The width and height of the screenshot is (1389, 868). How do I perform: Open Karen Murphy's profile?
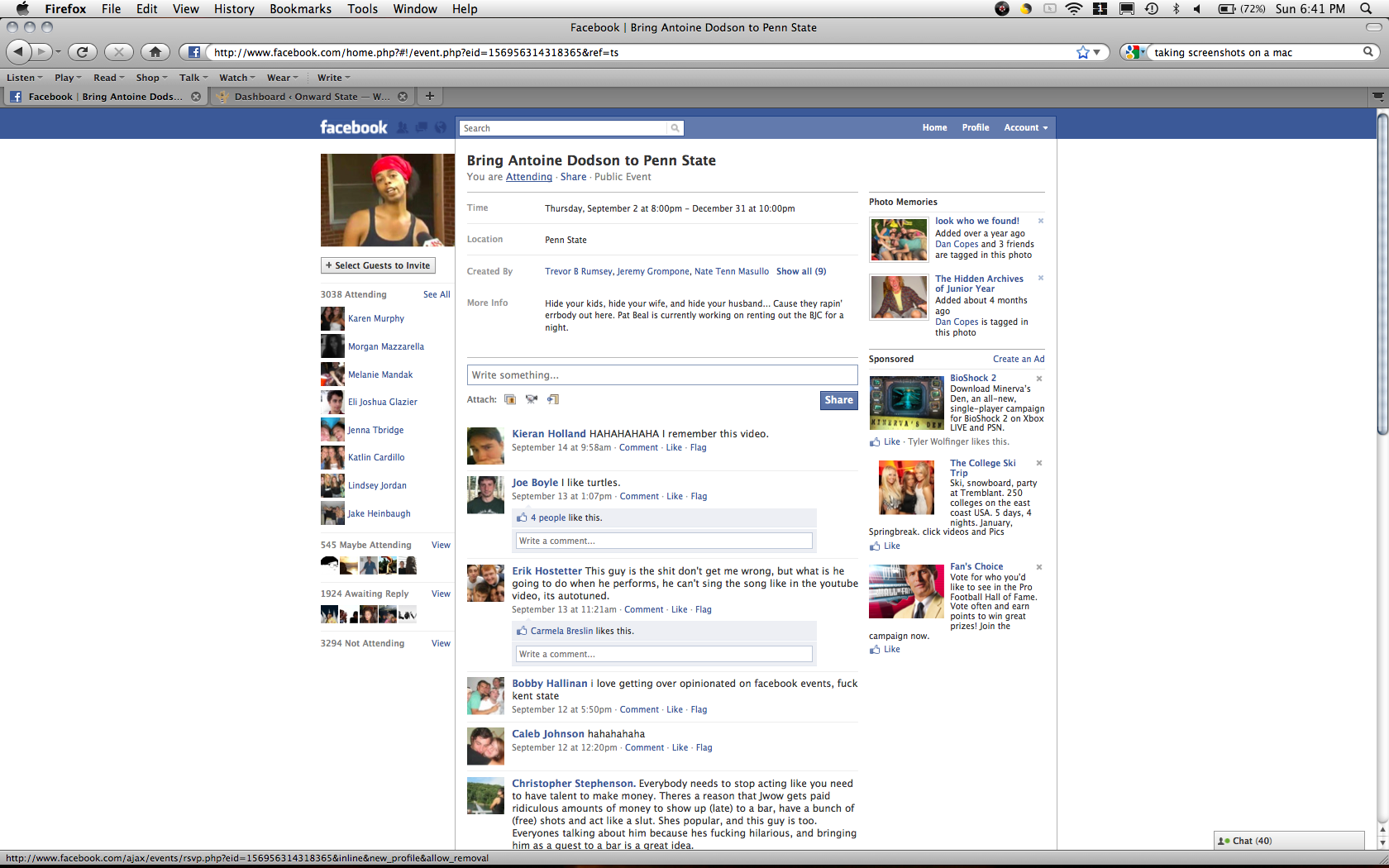[x=376, y=318]
